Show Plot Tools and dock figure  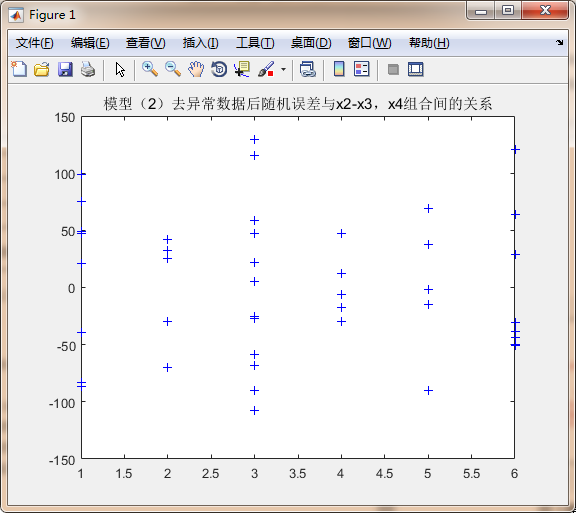tap(416, 69)
